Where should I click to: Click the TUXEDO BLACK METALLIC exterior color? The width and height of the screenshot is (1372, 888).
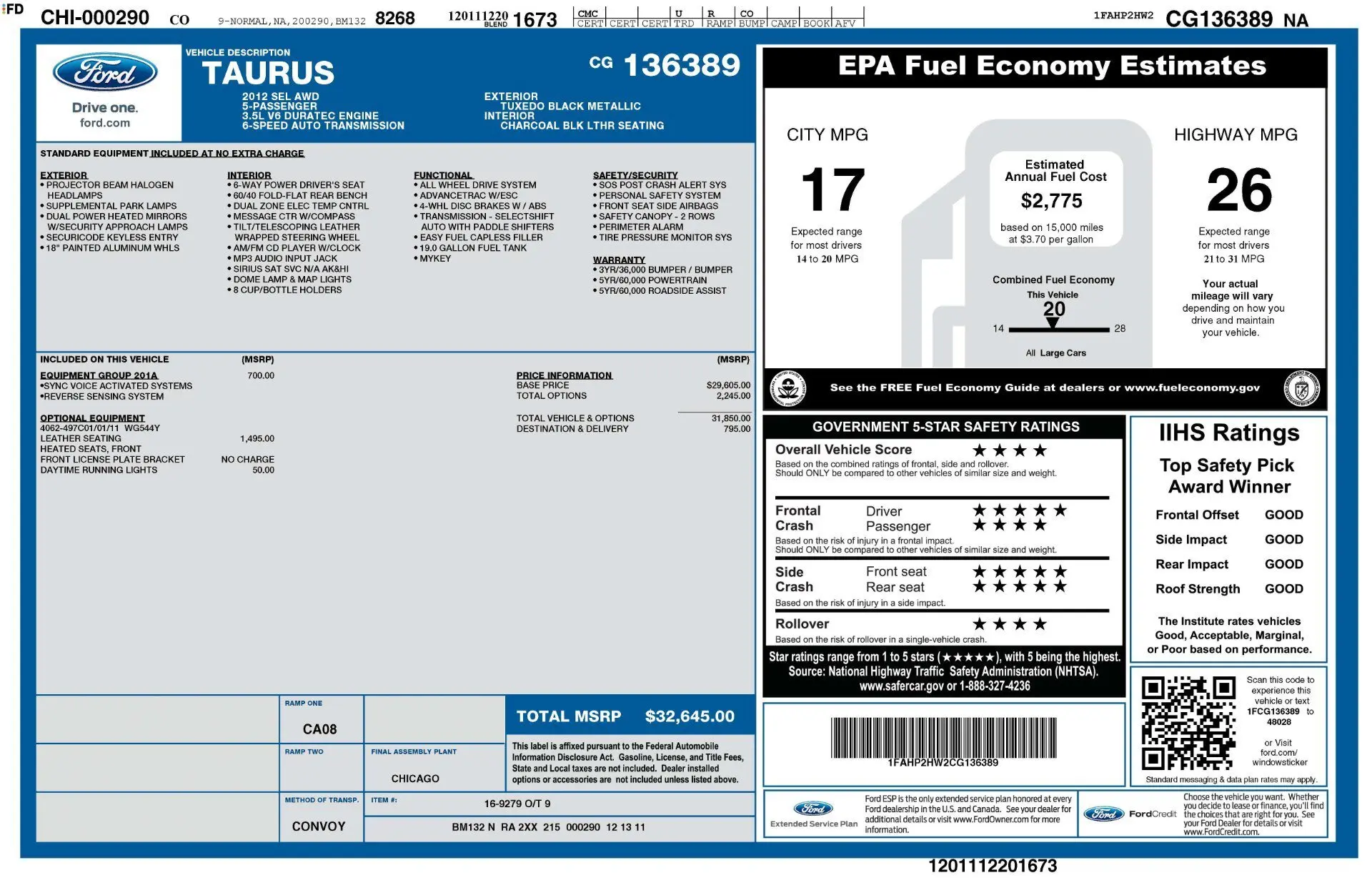pyautogui.click(x=570, y=107)
